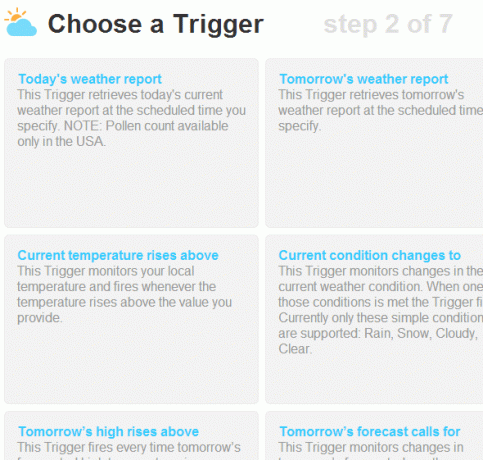This screenshot has width=483, height=460.
Task: Open "Tomorrow's weather report" trigger link
Action: tap(364, 79)
